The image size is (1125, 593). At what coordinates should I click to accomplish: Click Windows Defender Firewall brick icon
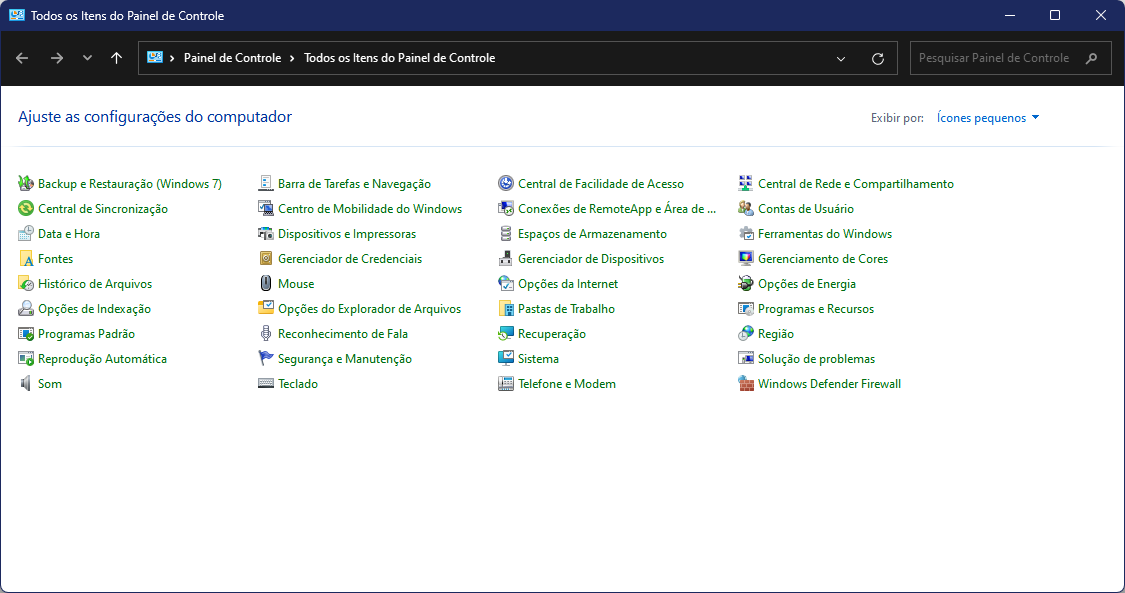(x=746, y=384)
